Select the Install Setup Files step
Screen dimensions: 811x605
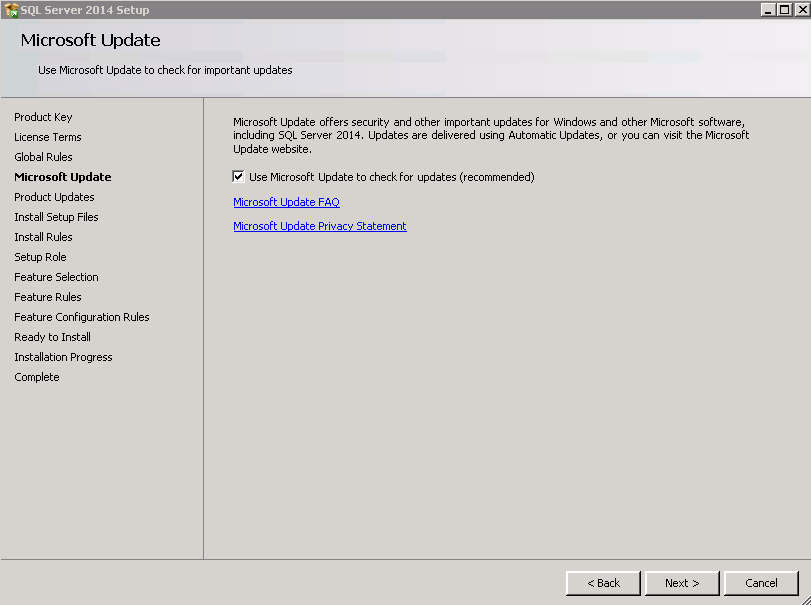pos(56,217)
